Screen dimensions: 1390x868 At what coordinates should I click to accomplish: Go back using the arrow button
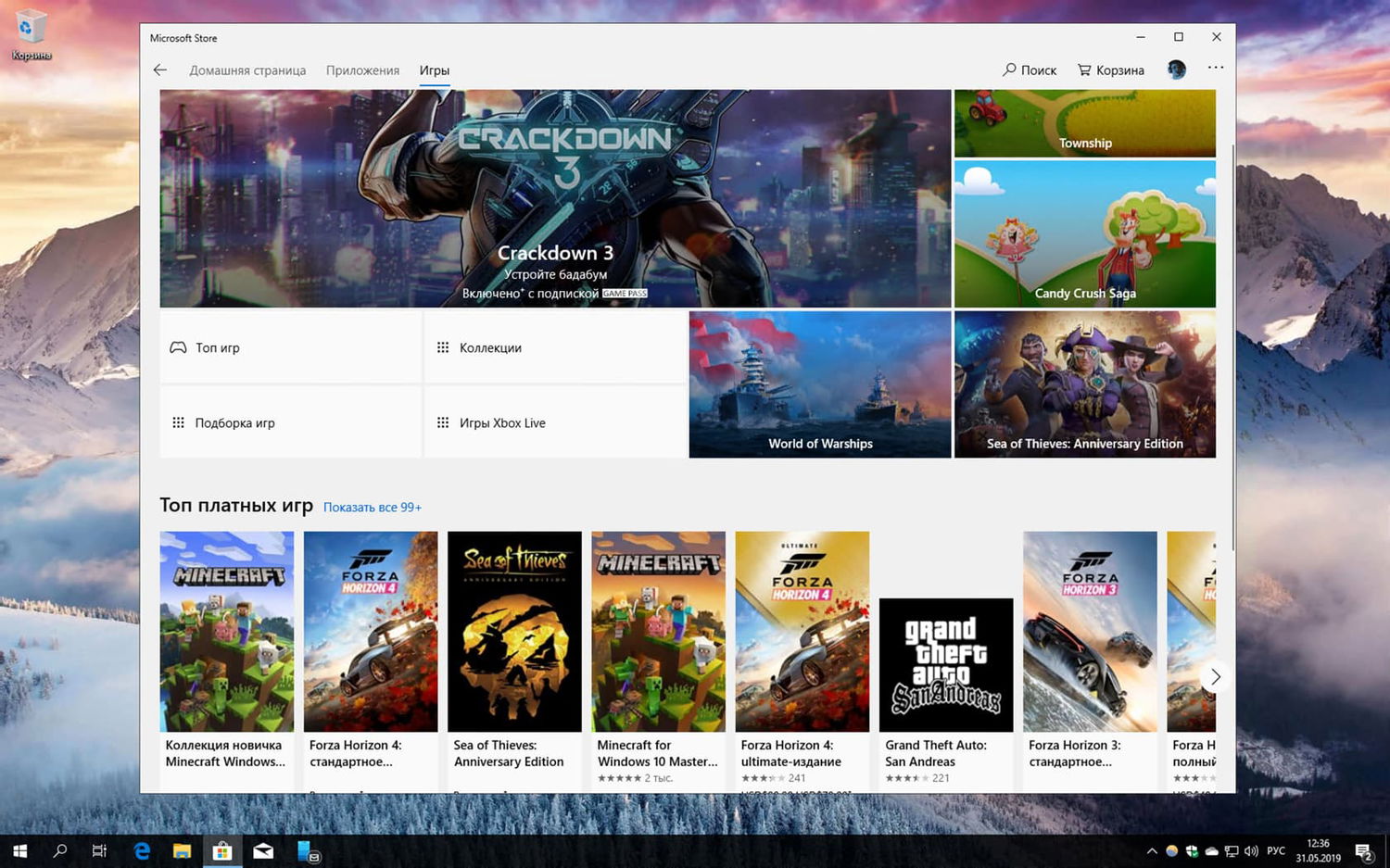(x=159, y=69)
